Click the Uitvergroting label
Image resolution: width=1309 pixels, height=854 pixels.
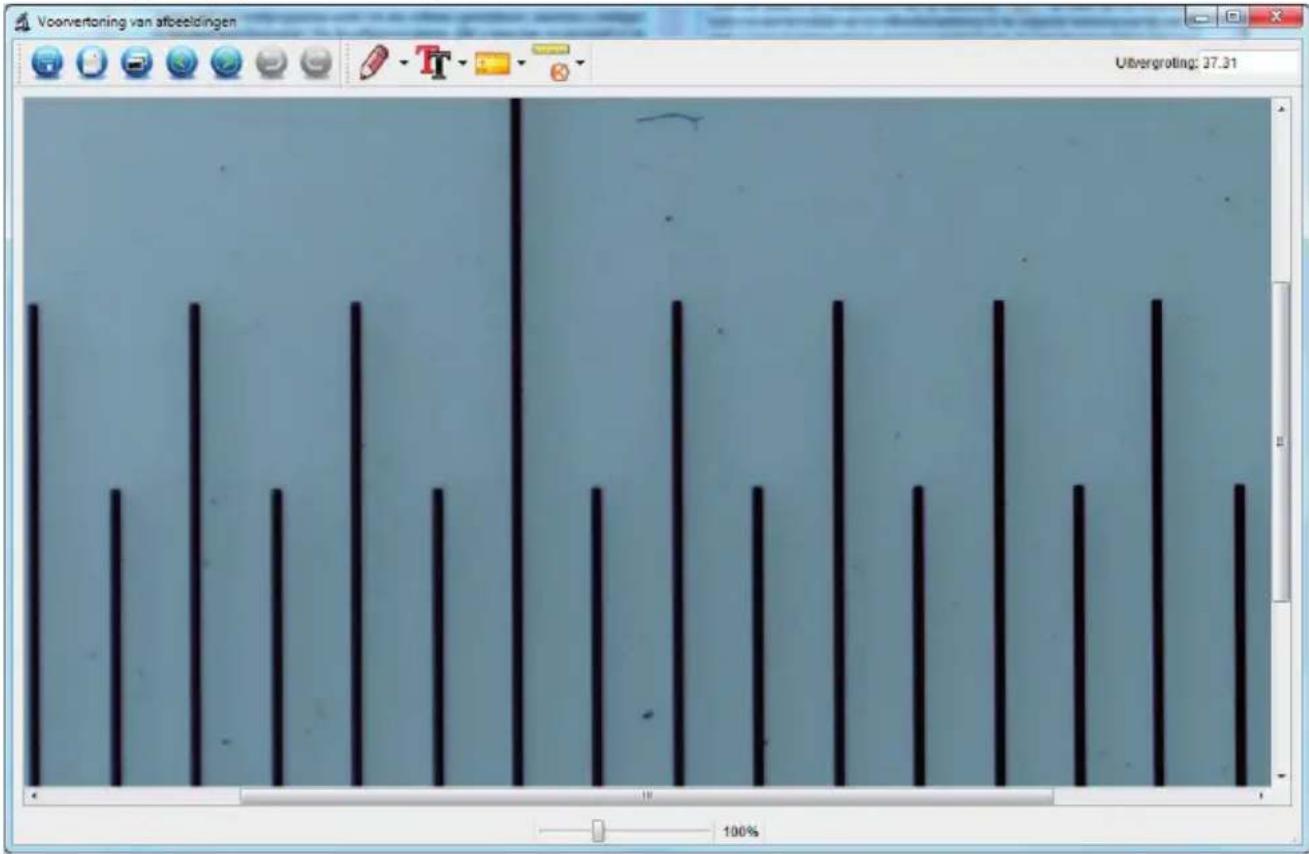[1156, 62]
